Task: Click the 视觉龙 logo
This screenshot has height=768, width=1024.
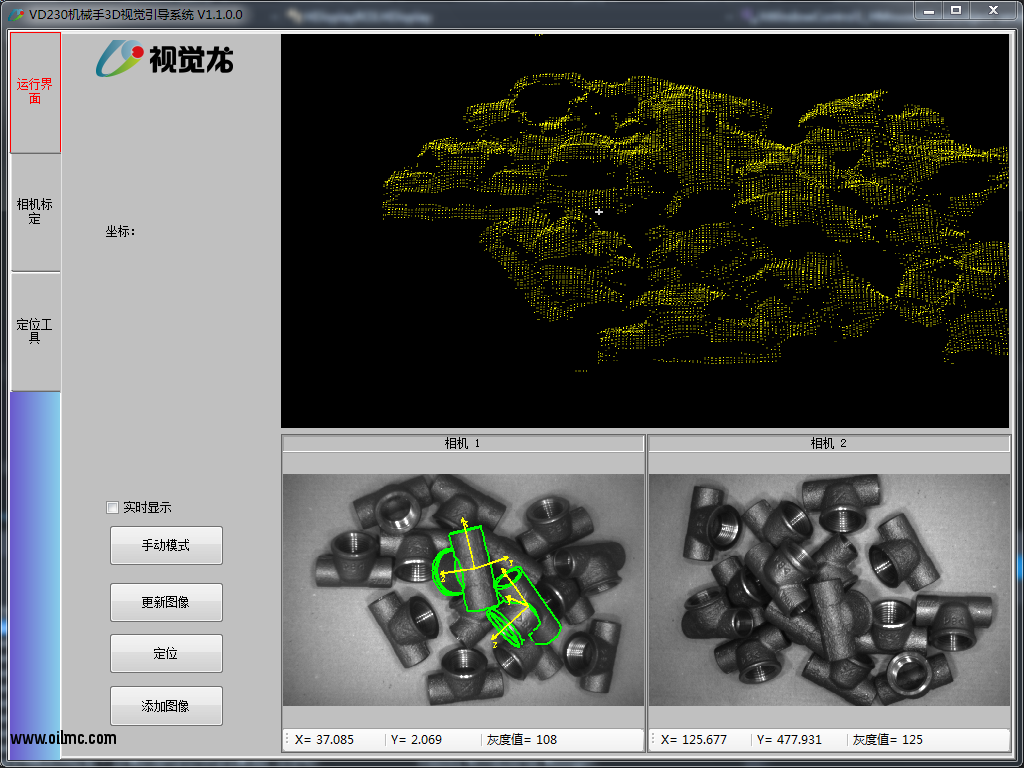Action: click(165, 58)
